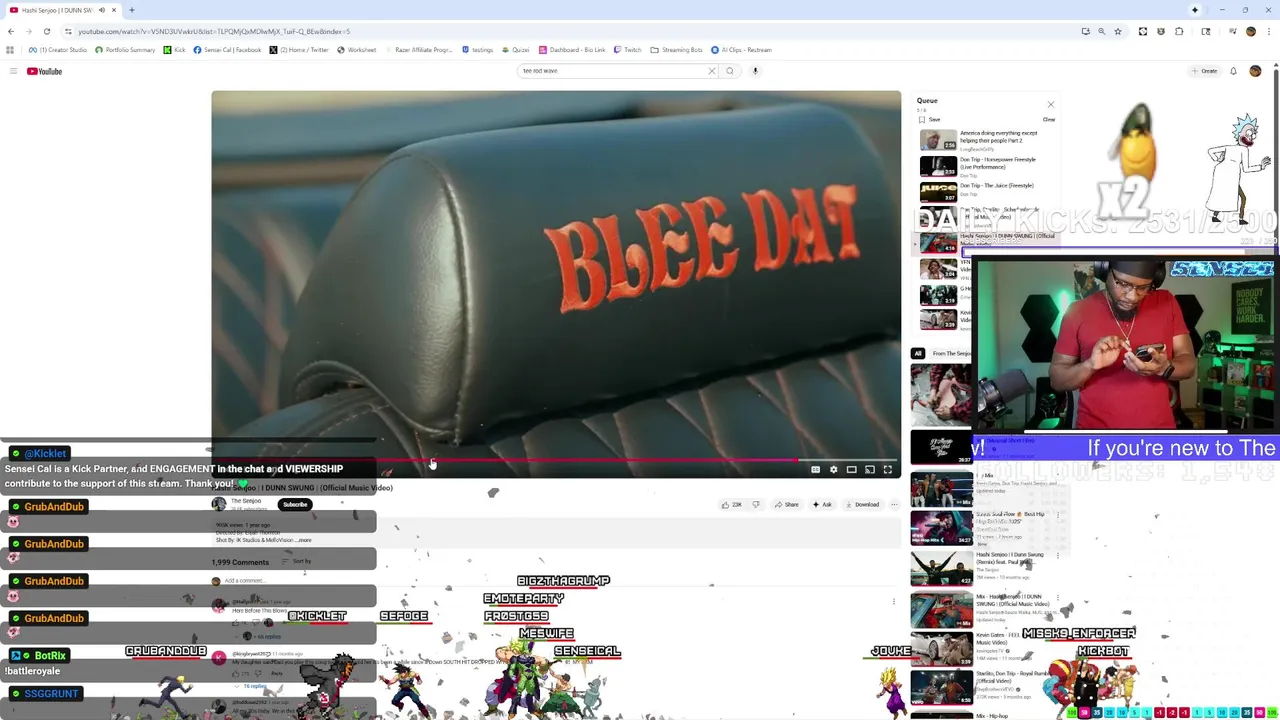The image size is (1280, 720).
Task: Go to YouTube home via the logo
Action: [44, 71]
